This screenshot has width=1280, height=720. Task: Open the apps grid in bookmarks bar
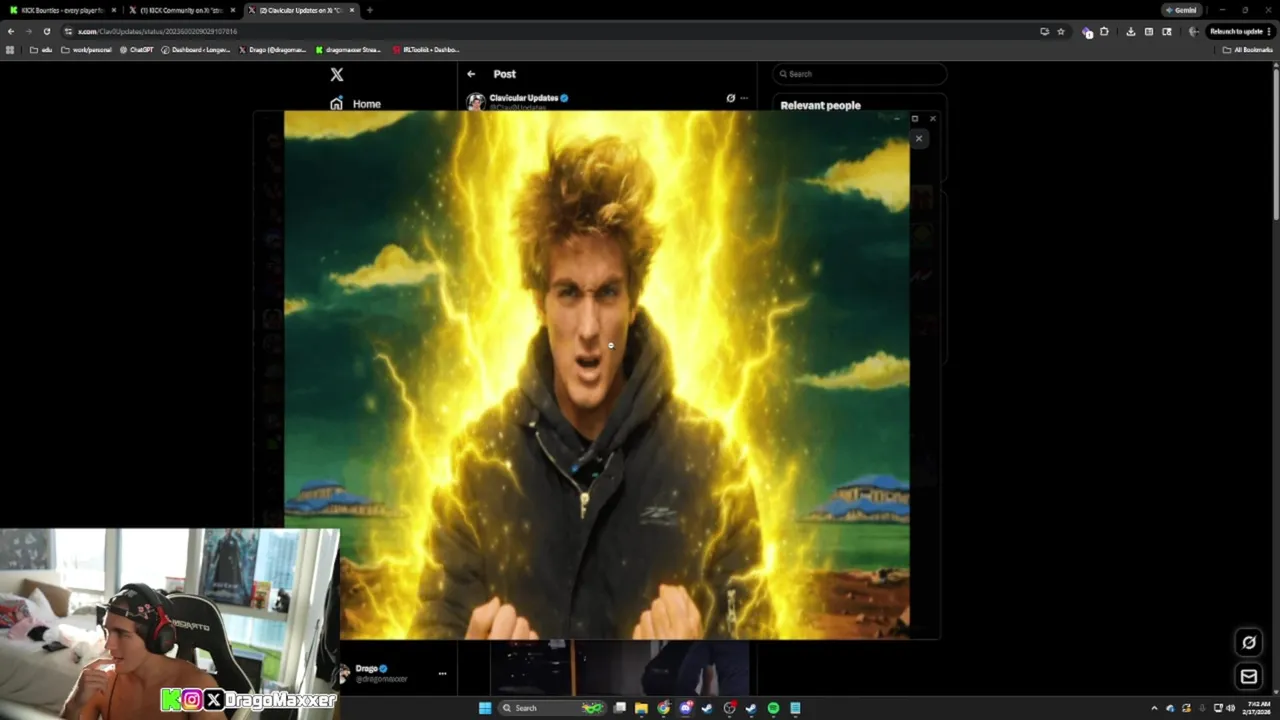point(10,49)
